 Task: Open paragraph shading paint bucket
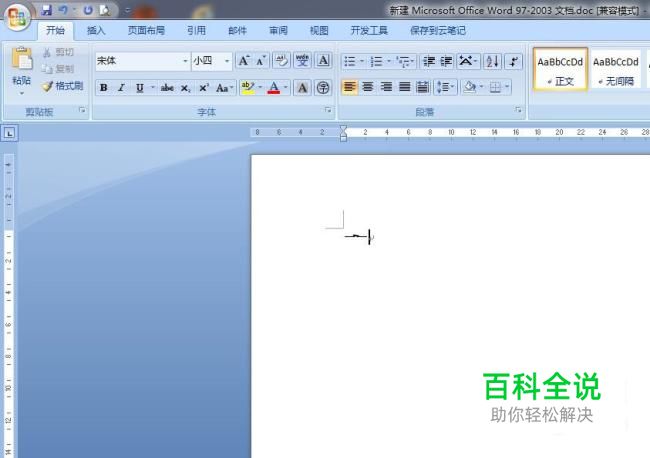(470, 87)
